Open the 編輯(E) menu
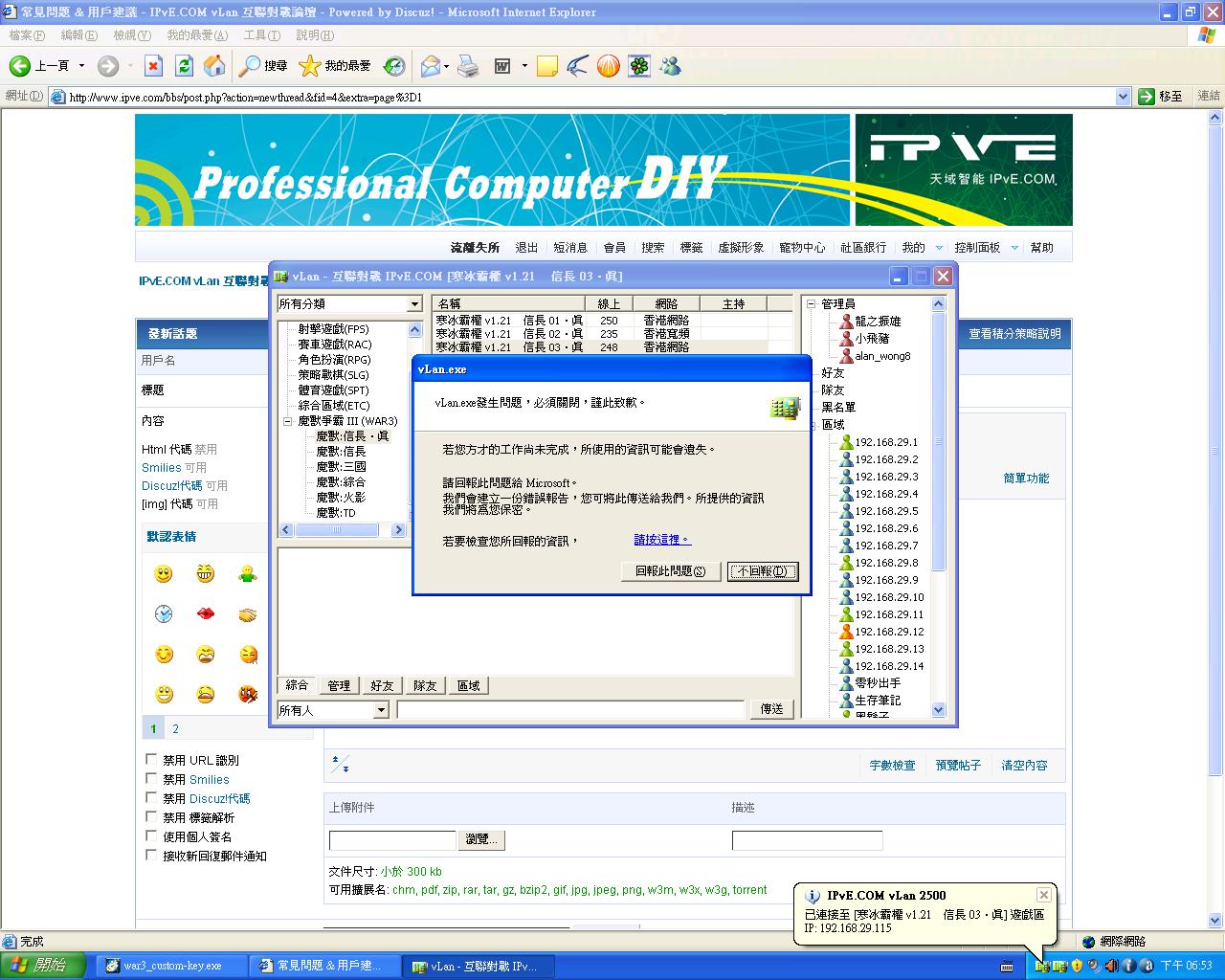Viewport: 1225px width, 980px height. click(x=78, y=35)
